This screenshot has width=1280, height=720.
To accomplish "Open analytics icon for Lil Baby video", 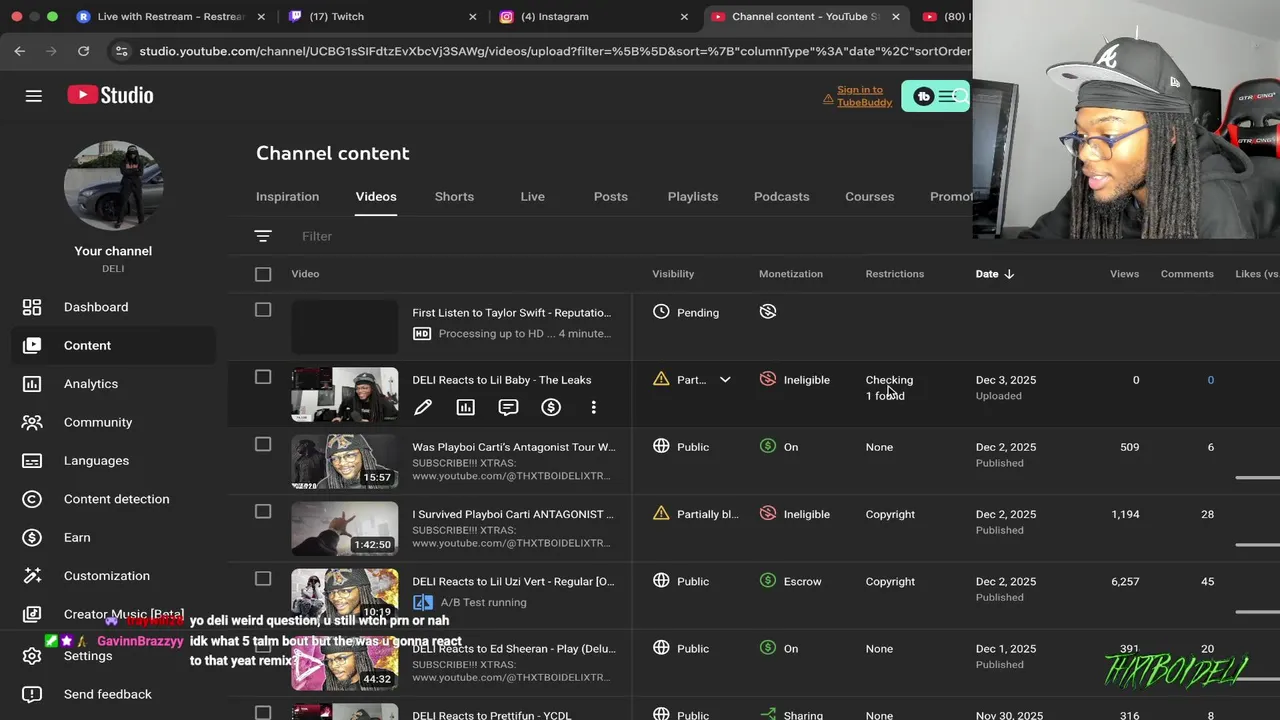I will coord(466,407).
